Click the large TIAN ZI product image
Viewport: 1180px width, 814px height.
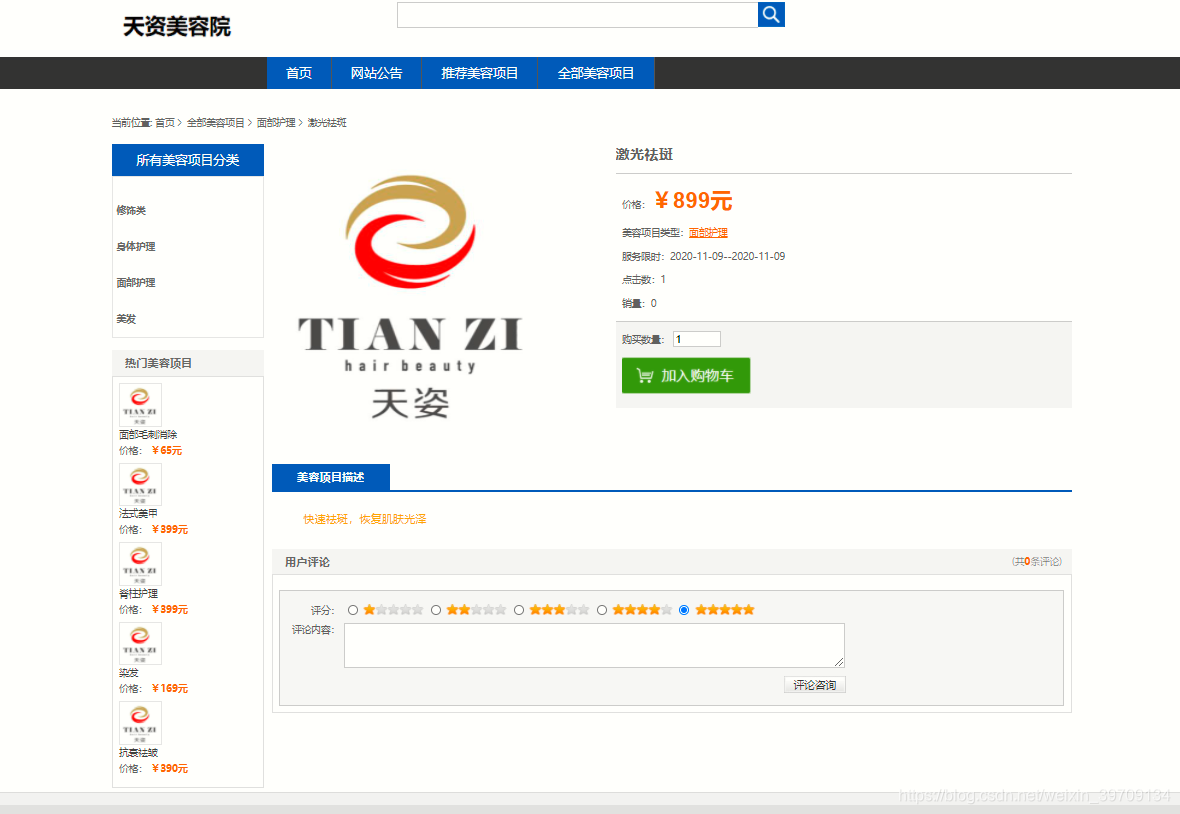click(410, 296)
